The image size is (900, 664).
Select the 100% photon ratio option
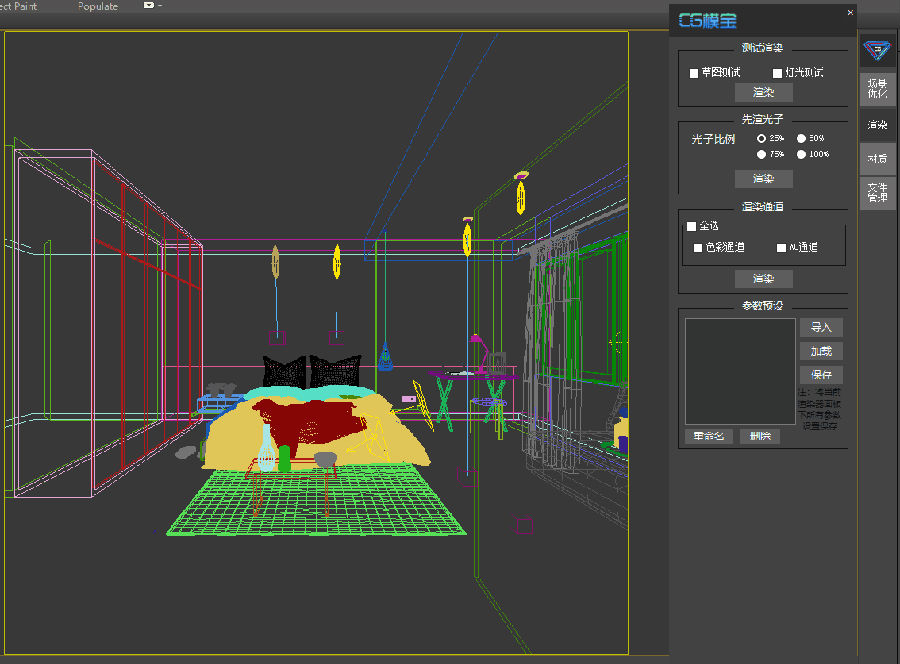(801, 154)
